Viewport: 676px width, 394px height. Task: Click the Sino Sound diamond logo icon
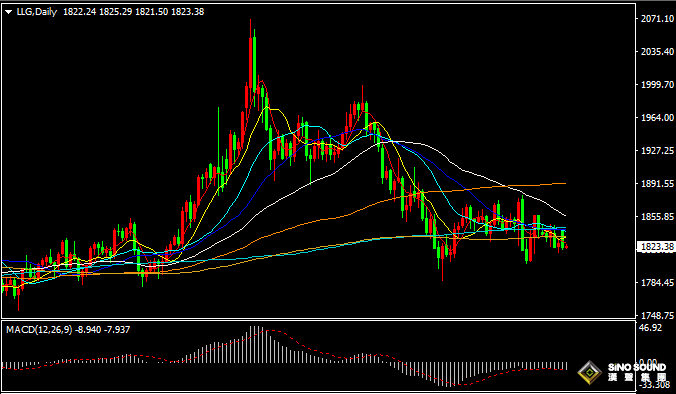pos(589,372)
